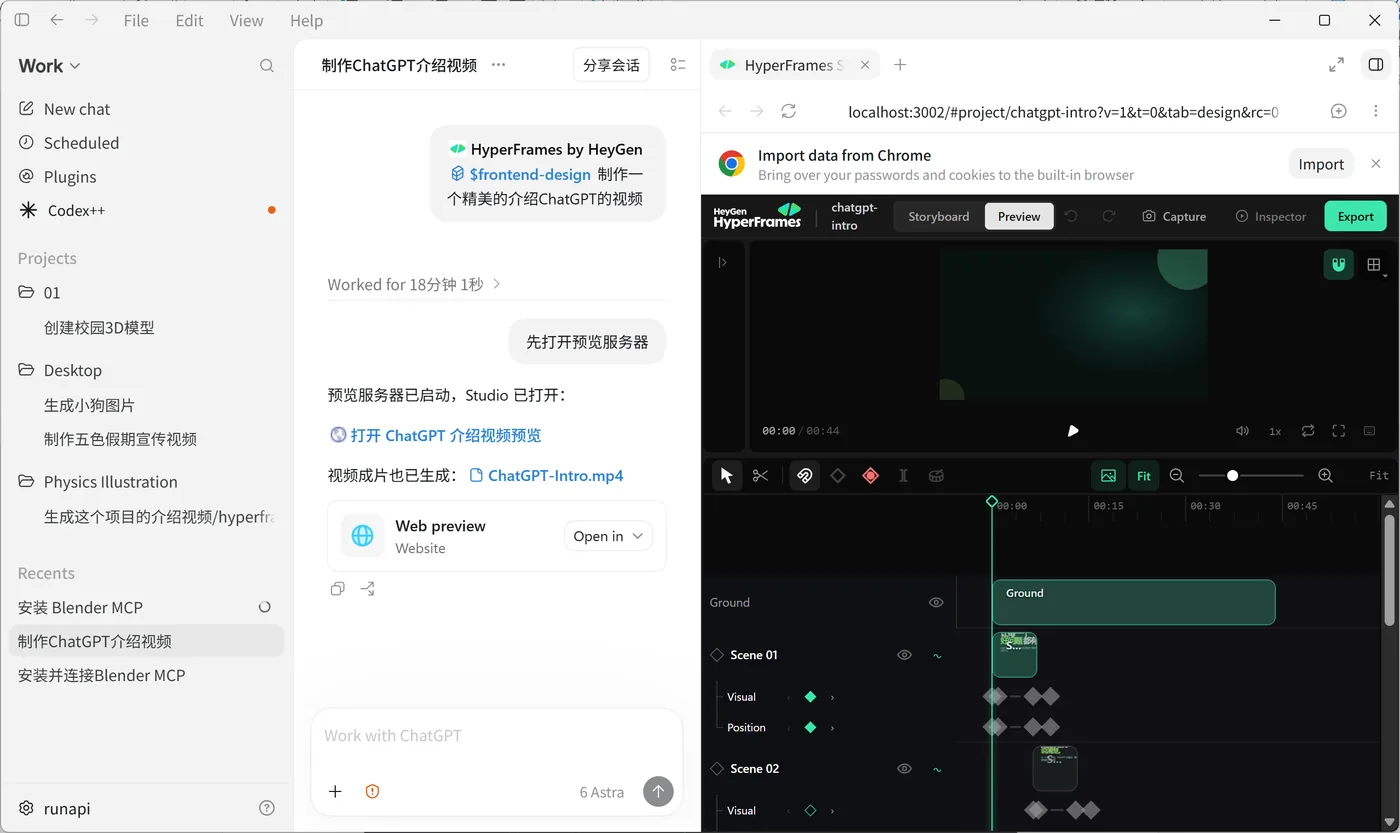The image size is (1400, 833).
Task: Open the runapi account settings
Action: [x=55, y=808]
